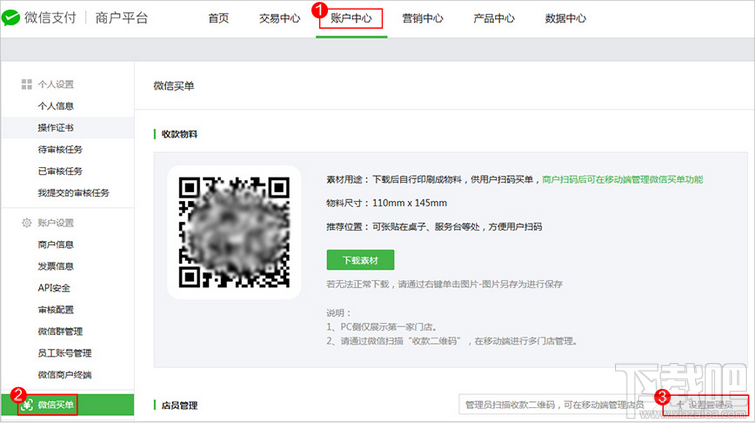The image size is (755, 424).
Task: Open 已审核任务 in the sidebar
Action: coord(60,171)
